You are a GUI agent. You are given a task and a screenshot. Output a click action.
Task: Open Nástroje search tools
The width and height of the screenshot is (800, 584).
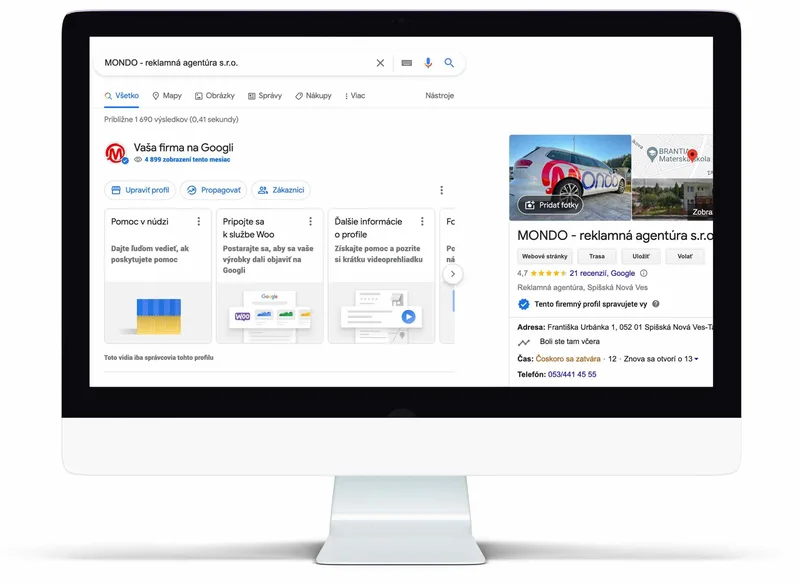[439, 96]
